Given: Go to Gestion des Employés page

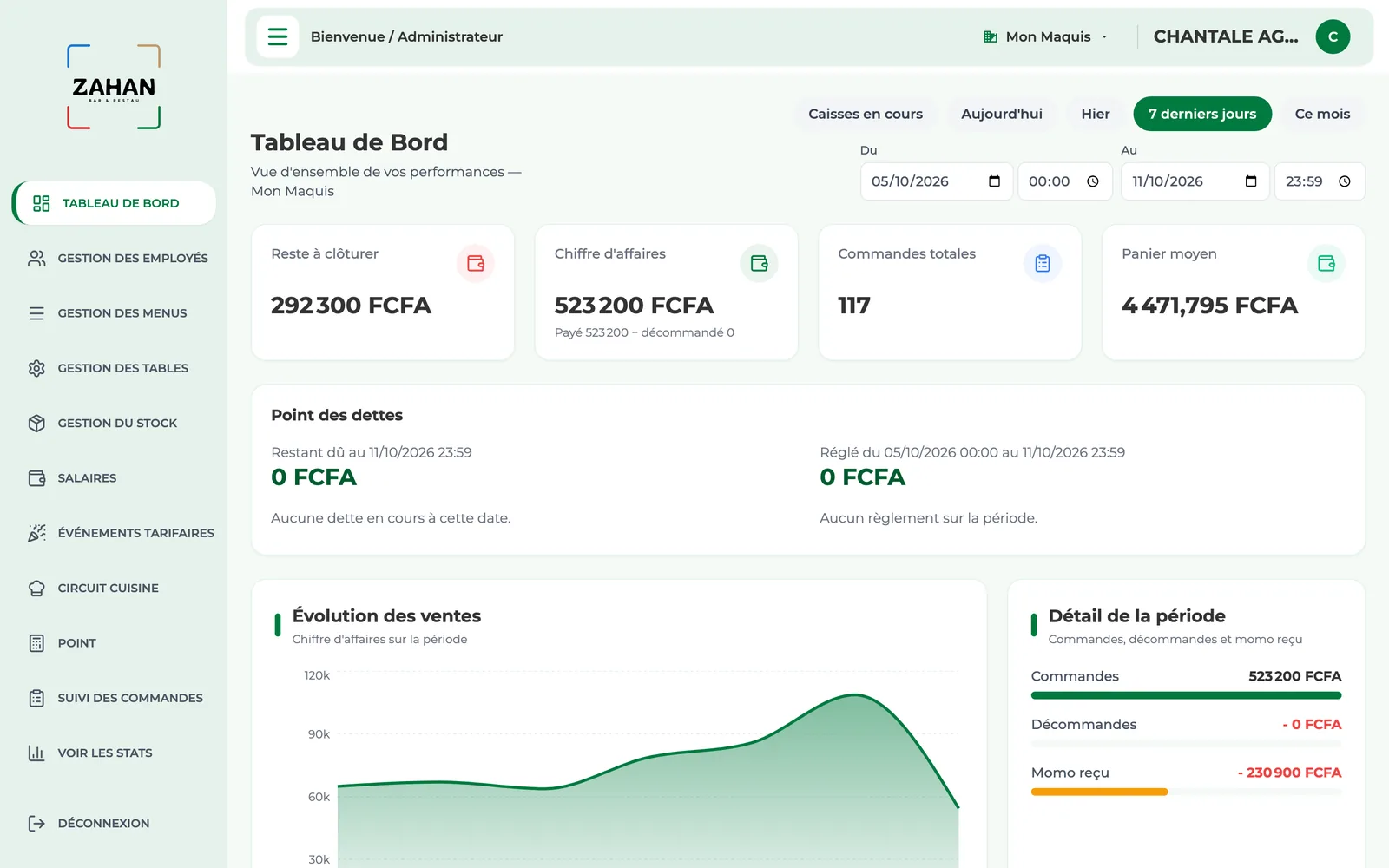Looking at the screenshot, I should [114, 258].
